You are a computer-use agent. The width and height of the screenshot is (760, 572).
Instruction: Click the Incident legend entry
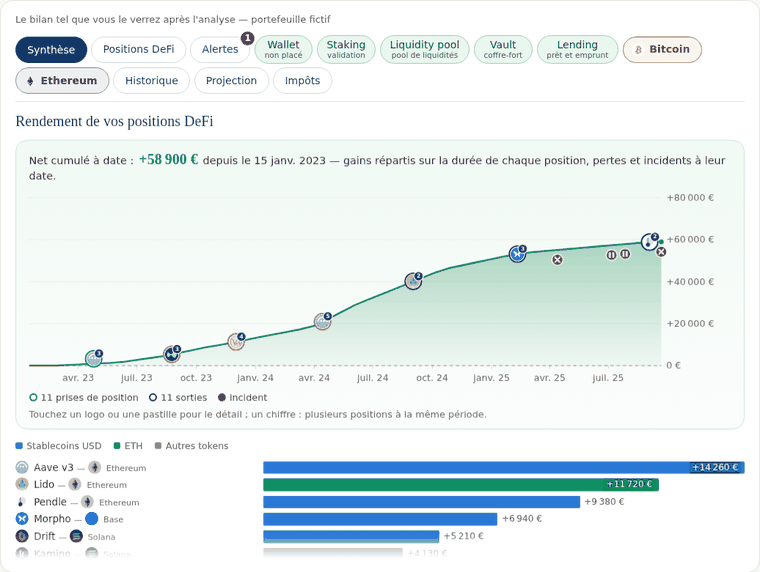coord(242,397)
